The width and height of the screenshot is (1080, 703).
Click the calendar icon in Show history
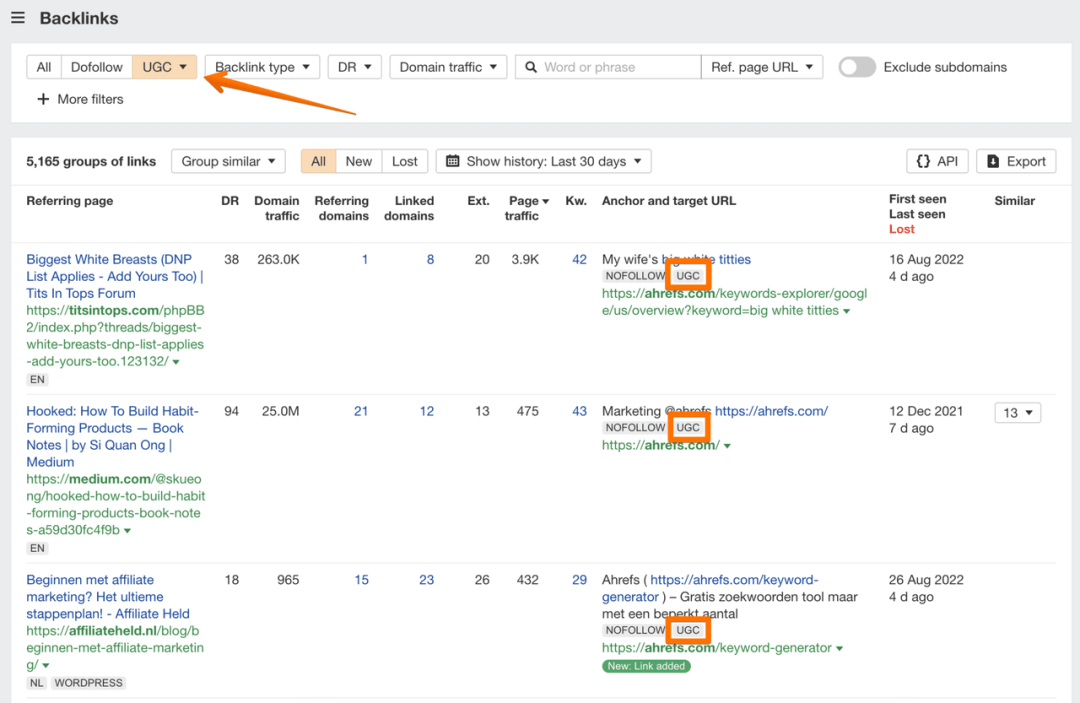point(453,161)
